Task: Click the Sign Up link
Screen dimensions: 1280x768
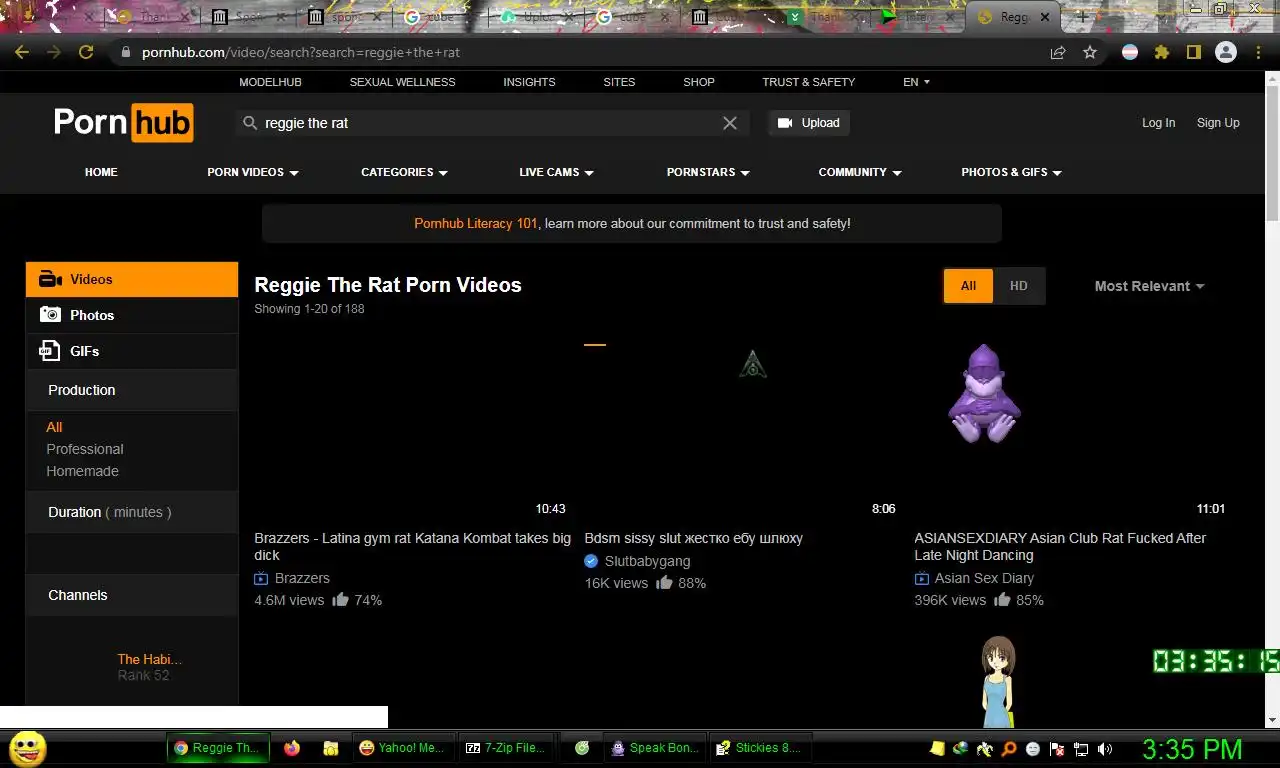Action: click(1218, 123)
